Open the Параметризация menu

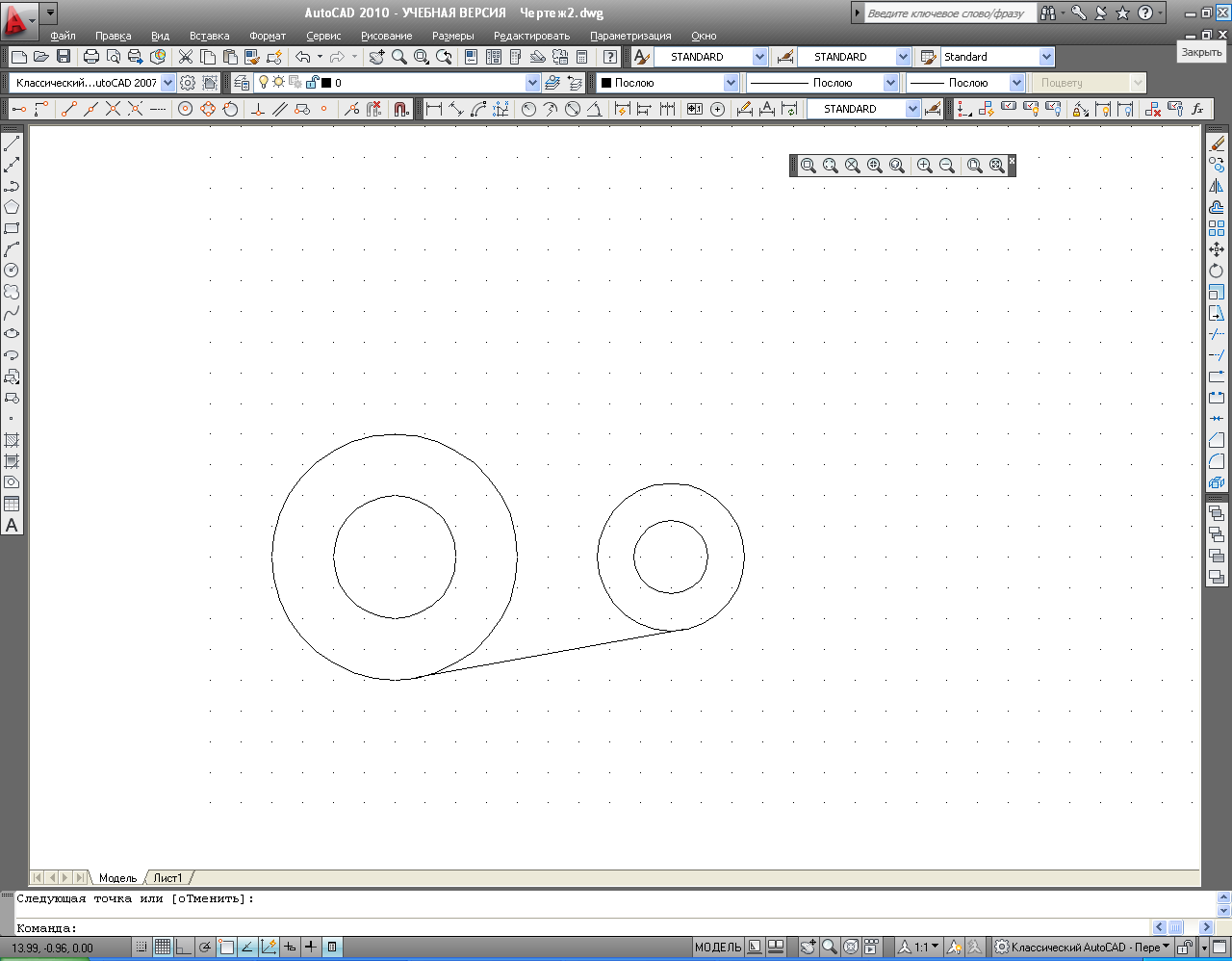point(630,36)
